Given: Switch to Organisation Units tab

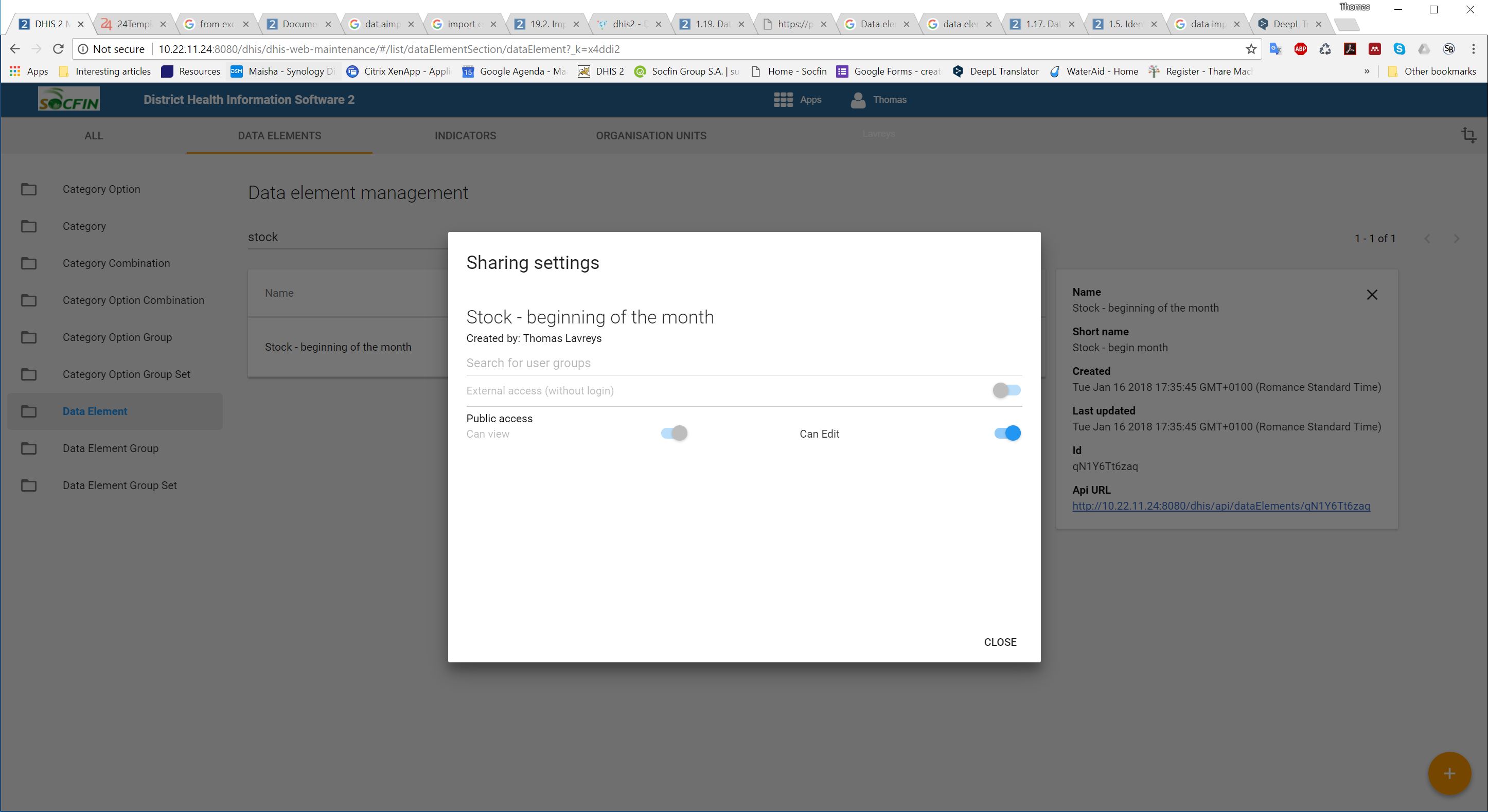Looking at the screenshot, I should (x=650, y=136).
